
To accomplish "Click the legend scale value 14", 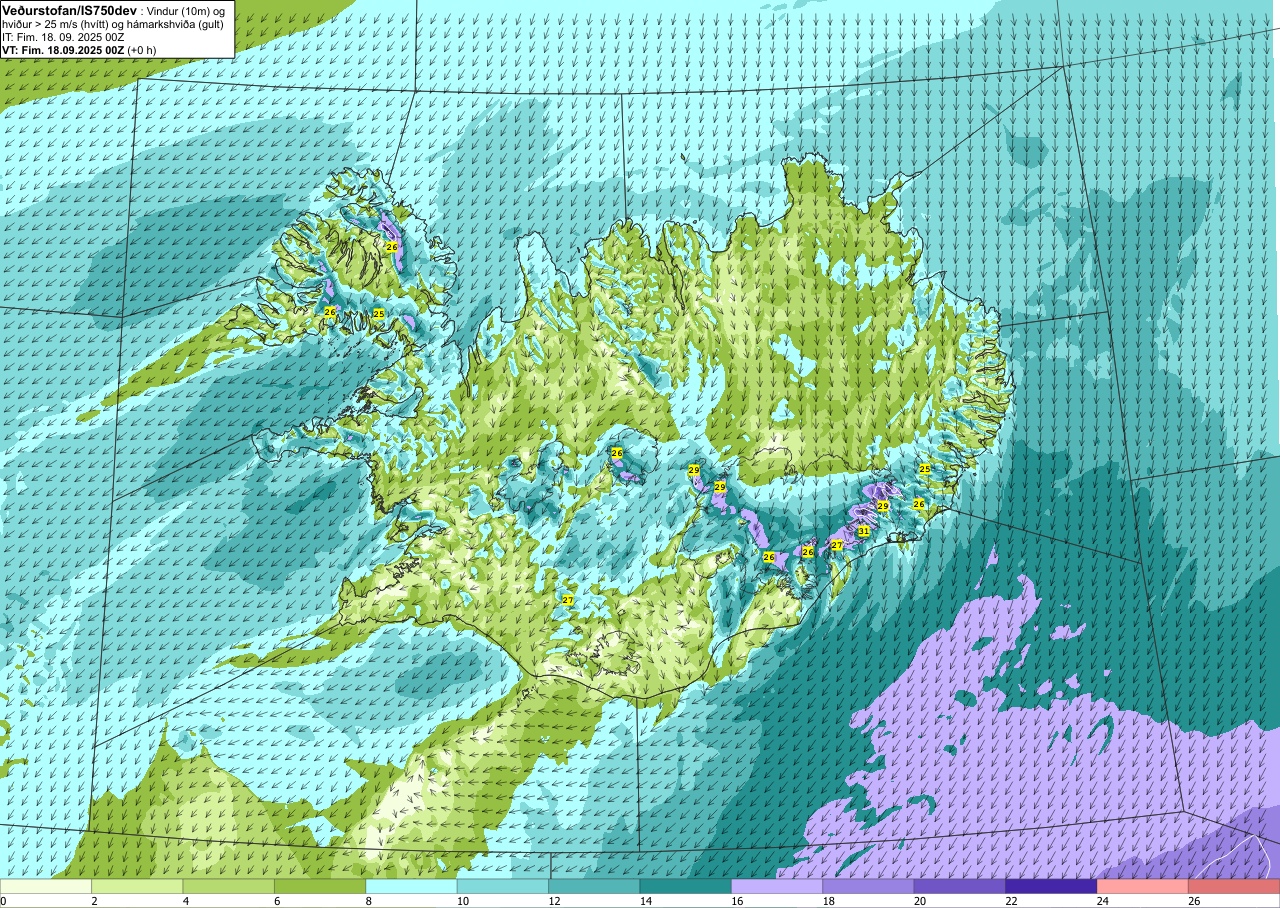I will coord(646,901).
